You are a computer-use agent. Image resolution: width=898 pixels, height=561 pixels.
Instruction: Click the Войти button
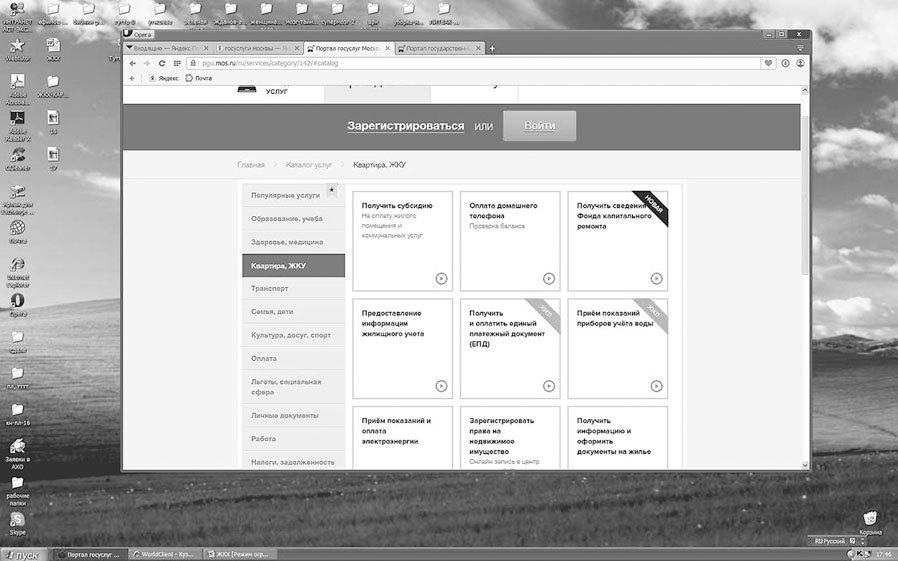(x=539, y=126)
